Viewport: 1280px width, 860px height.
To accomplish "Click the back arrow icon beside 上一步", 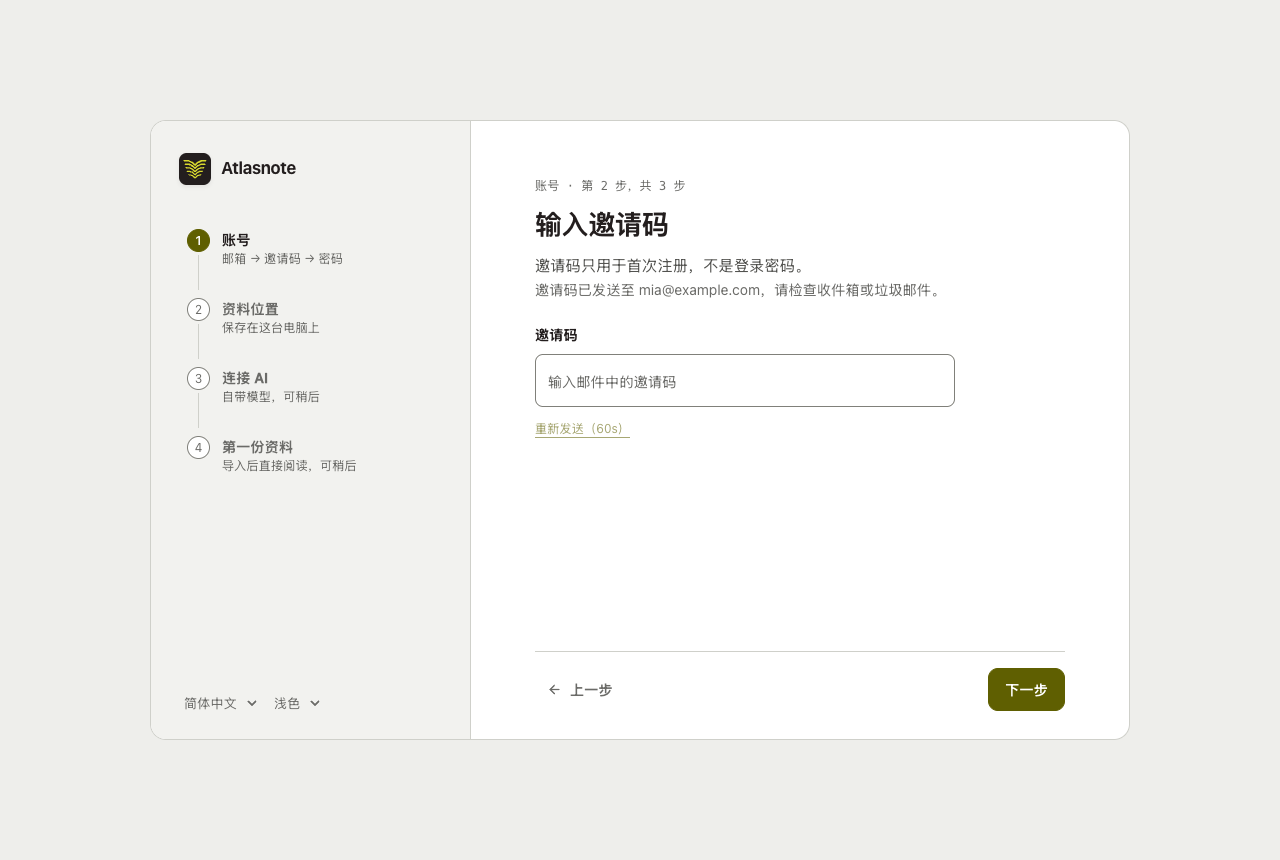I will pos(554,690).
